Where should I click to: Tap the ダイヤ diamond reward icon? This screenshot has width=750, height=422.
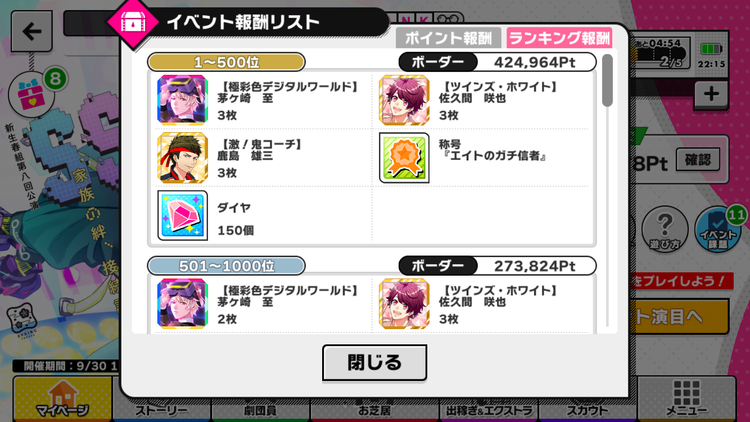(x=182, y=215)
